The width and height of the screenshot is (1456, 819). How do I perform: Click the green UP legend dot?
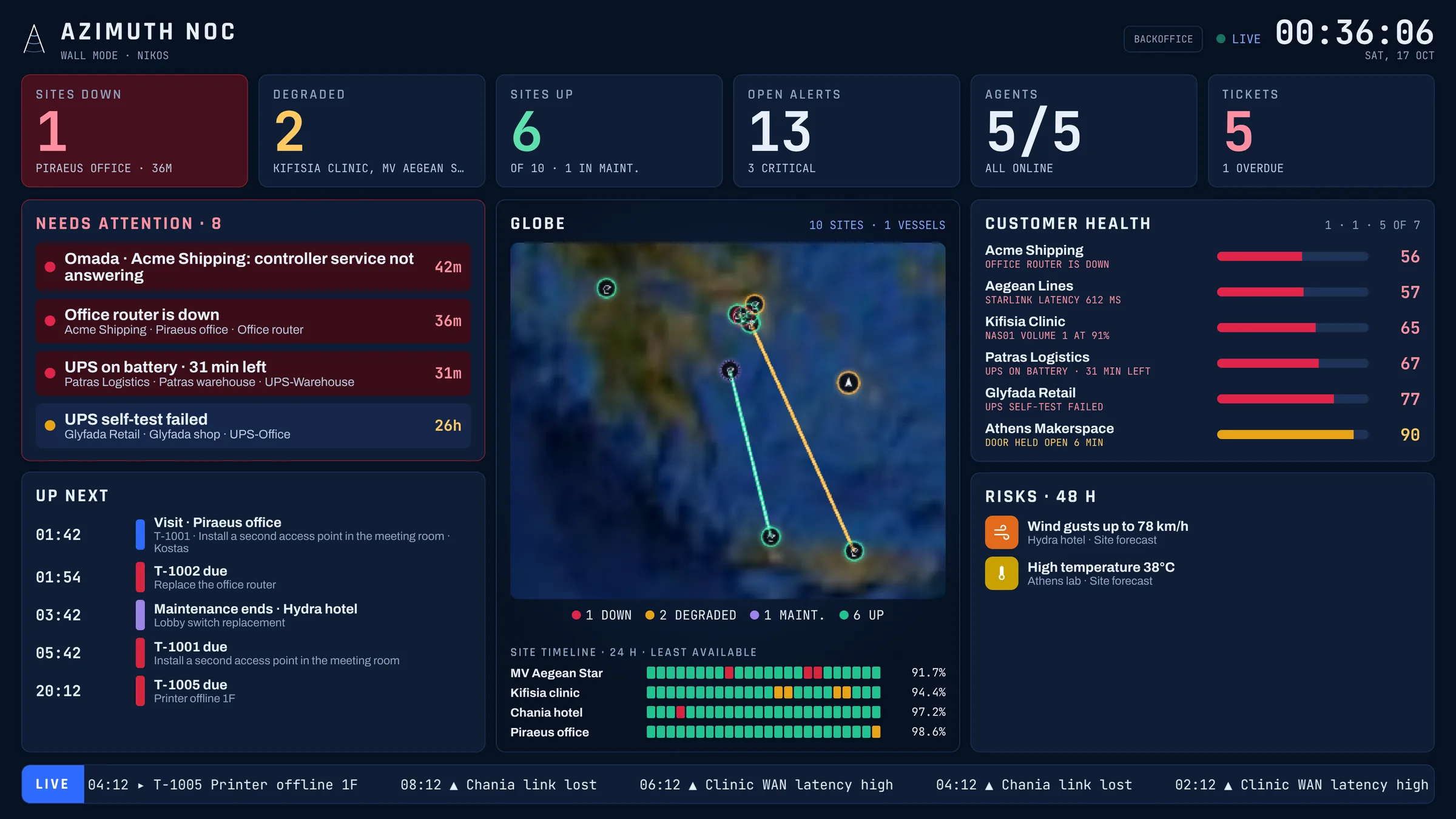844,615
